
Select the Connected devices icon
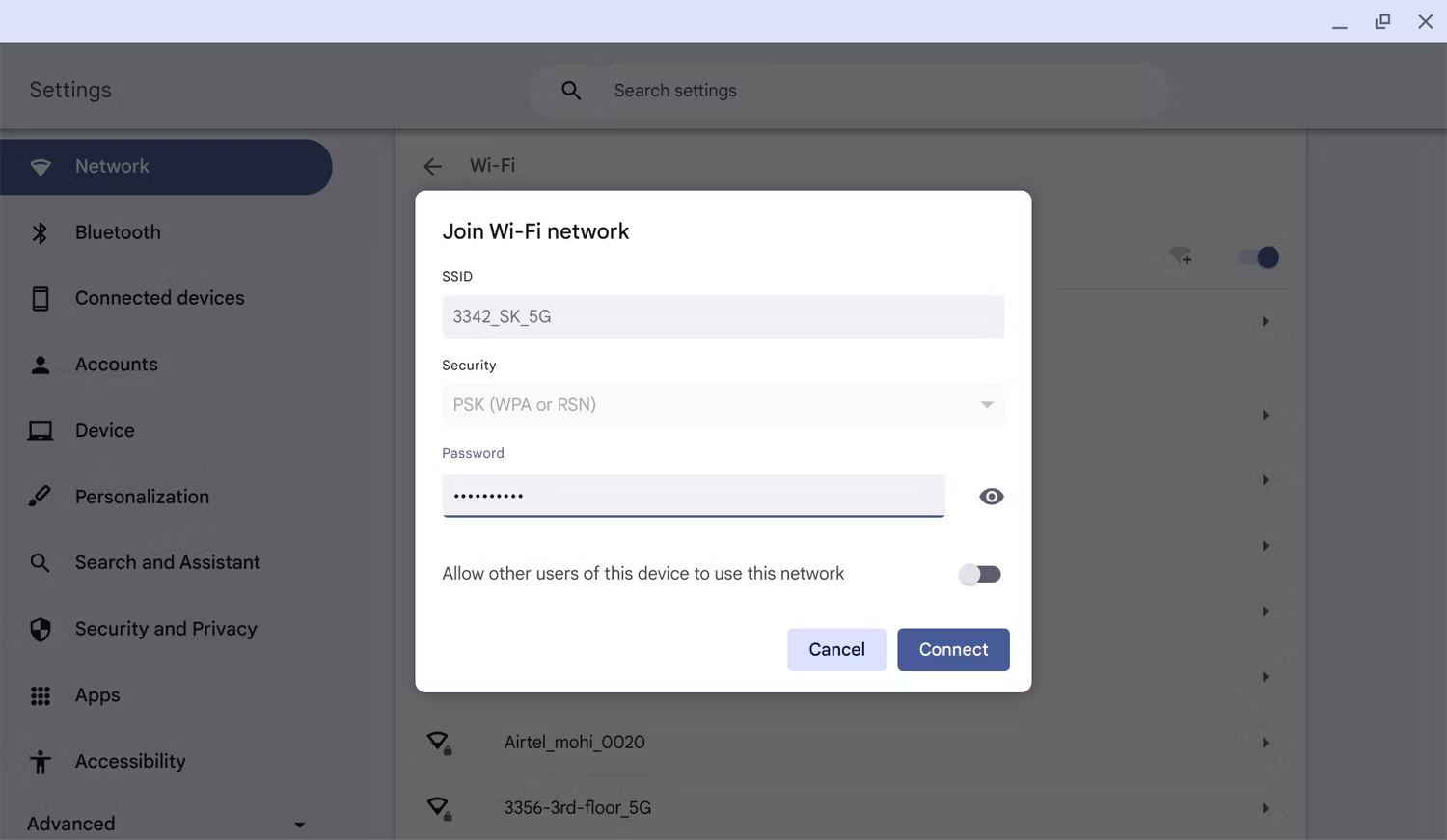40,298
